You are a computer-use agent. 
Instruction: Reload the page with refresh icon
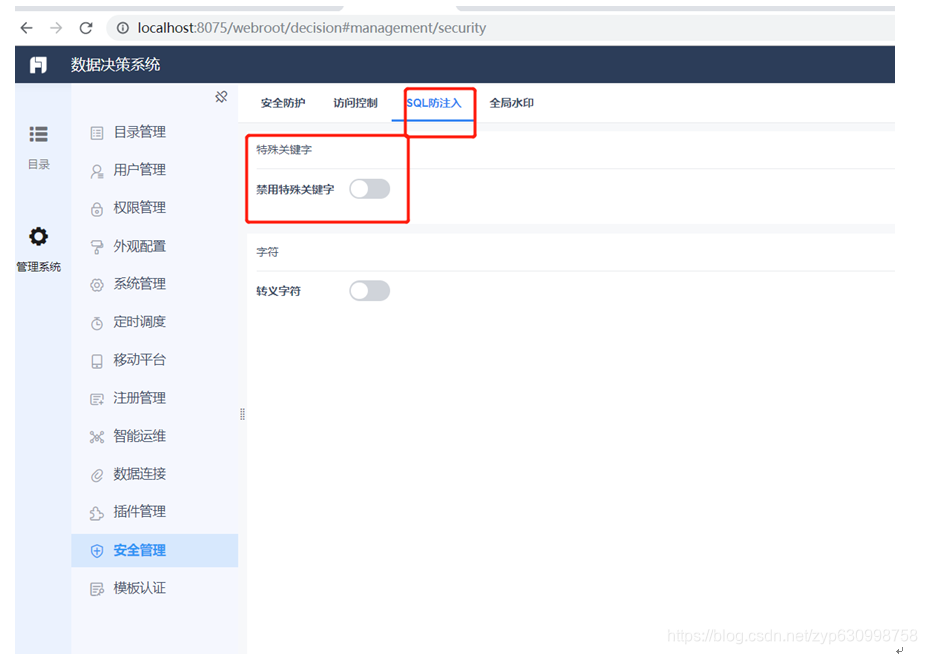[86, 28]
